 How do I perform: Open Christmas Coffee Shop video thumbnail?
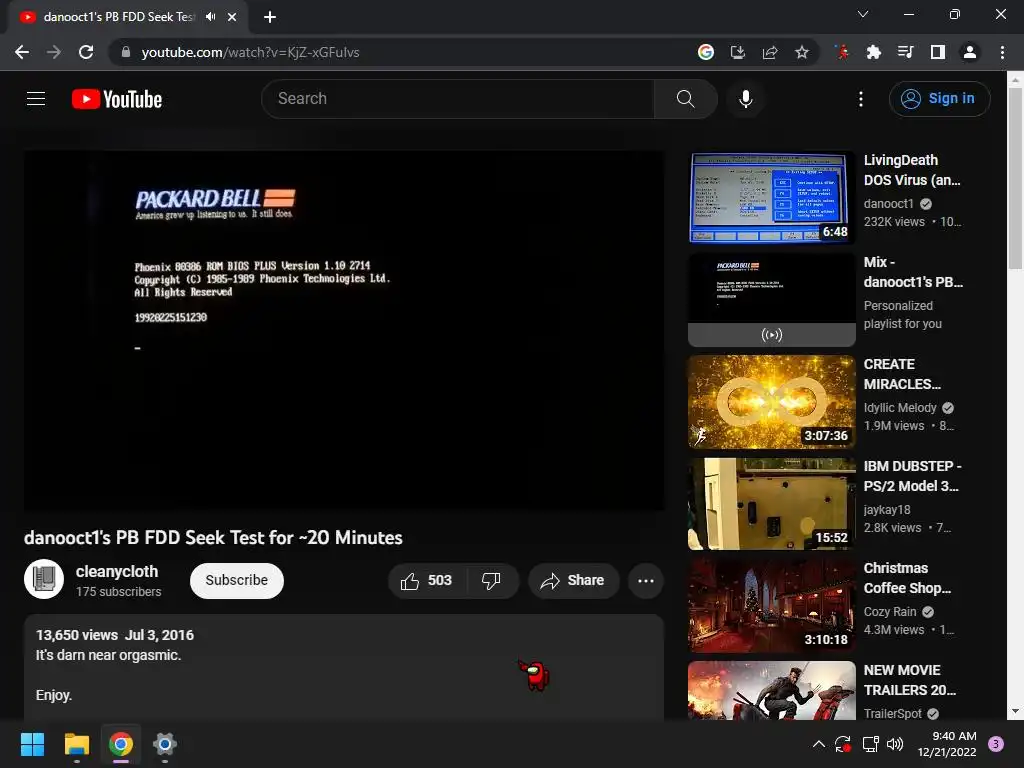pos(771,606)
